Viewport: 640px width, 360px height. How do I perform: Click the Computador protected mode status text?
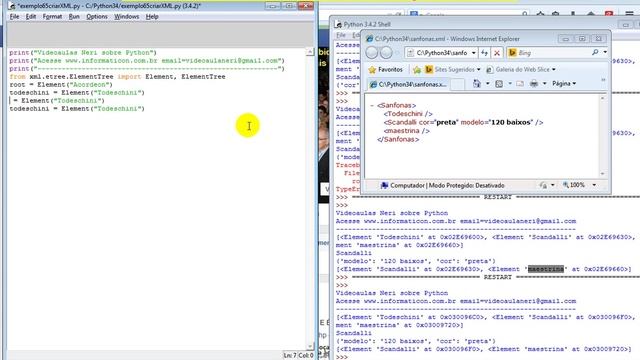click(x=447, y=186)
